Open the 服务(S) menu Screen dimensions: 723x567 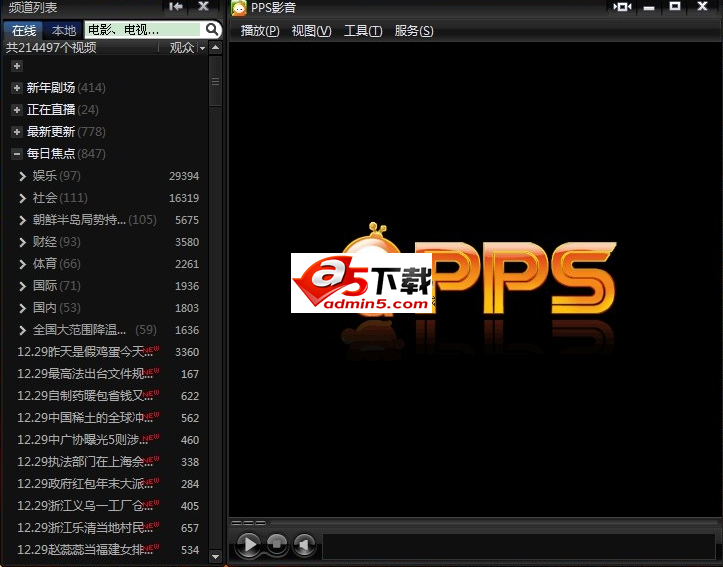tap(414, 31)
